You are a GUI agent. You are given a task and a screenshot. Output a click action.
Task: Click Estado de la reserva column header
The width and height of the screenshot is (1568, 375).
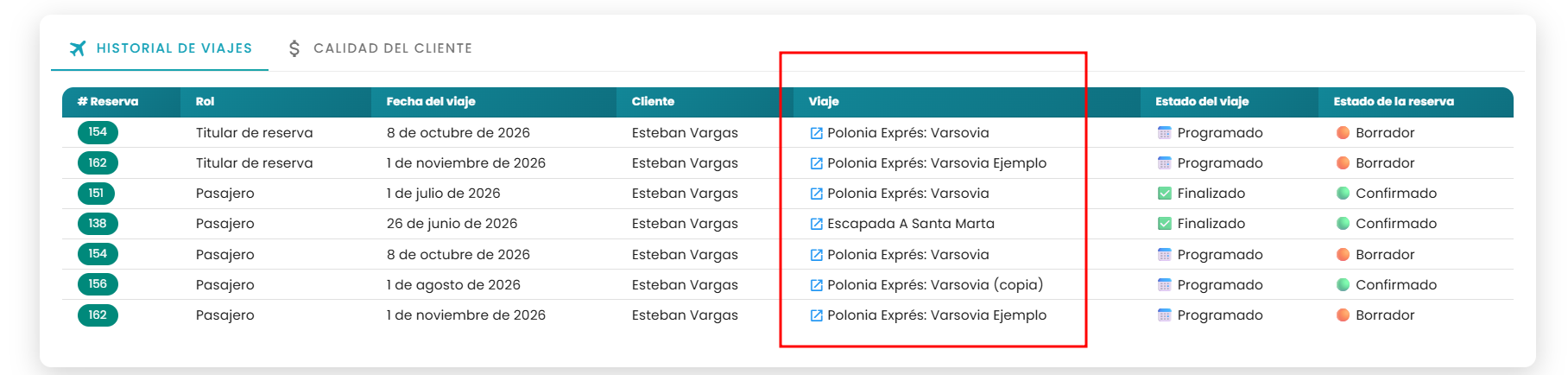[x=1394, y=101]
